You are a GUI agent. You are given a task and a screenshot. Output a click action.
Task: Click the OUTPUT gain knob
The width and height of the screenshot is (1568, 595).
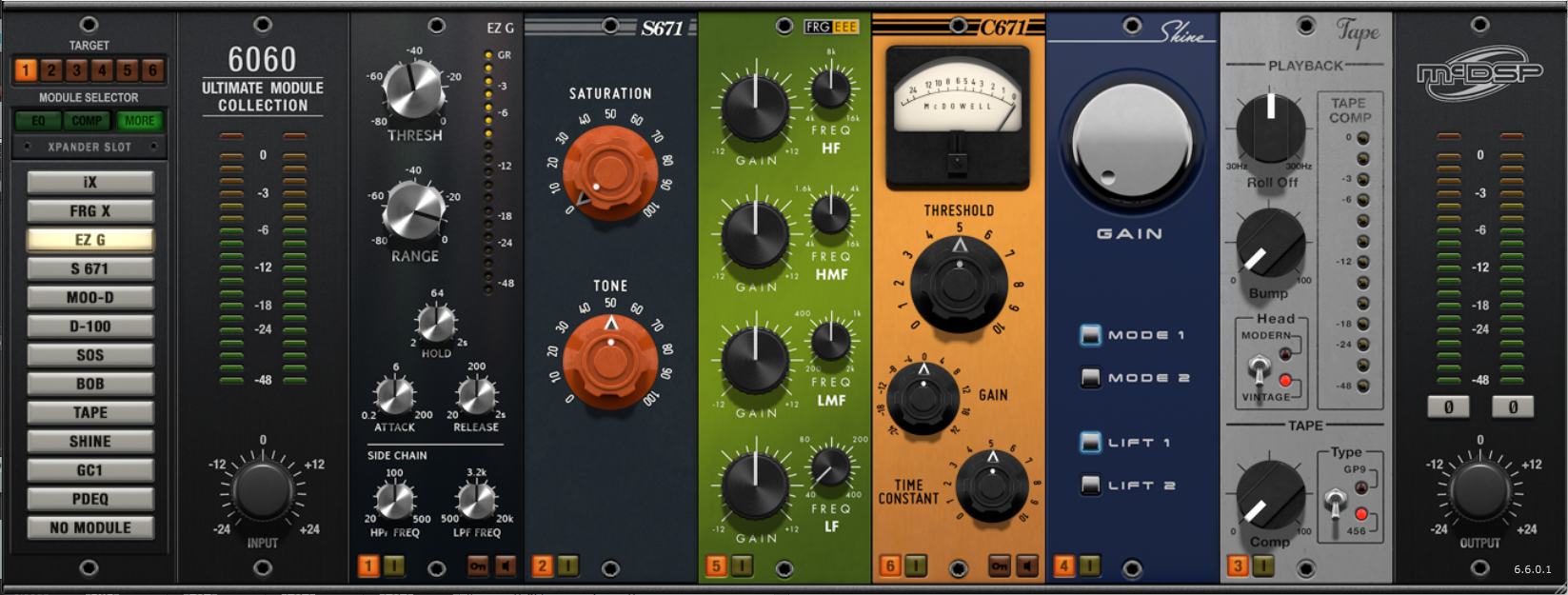coord(1479,491)
